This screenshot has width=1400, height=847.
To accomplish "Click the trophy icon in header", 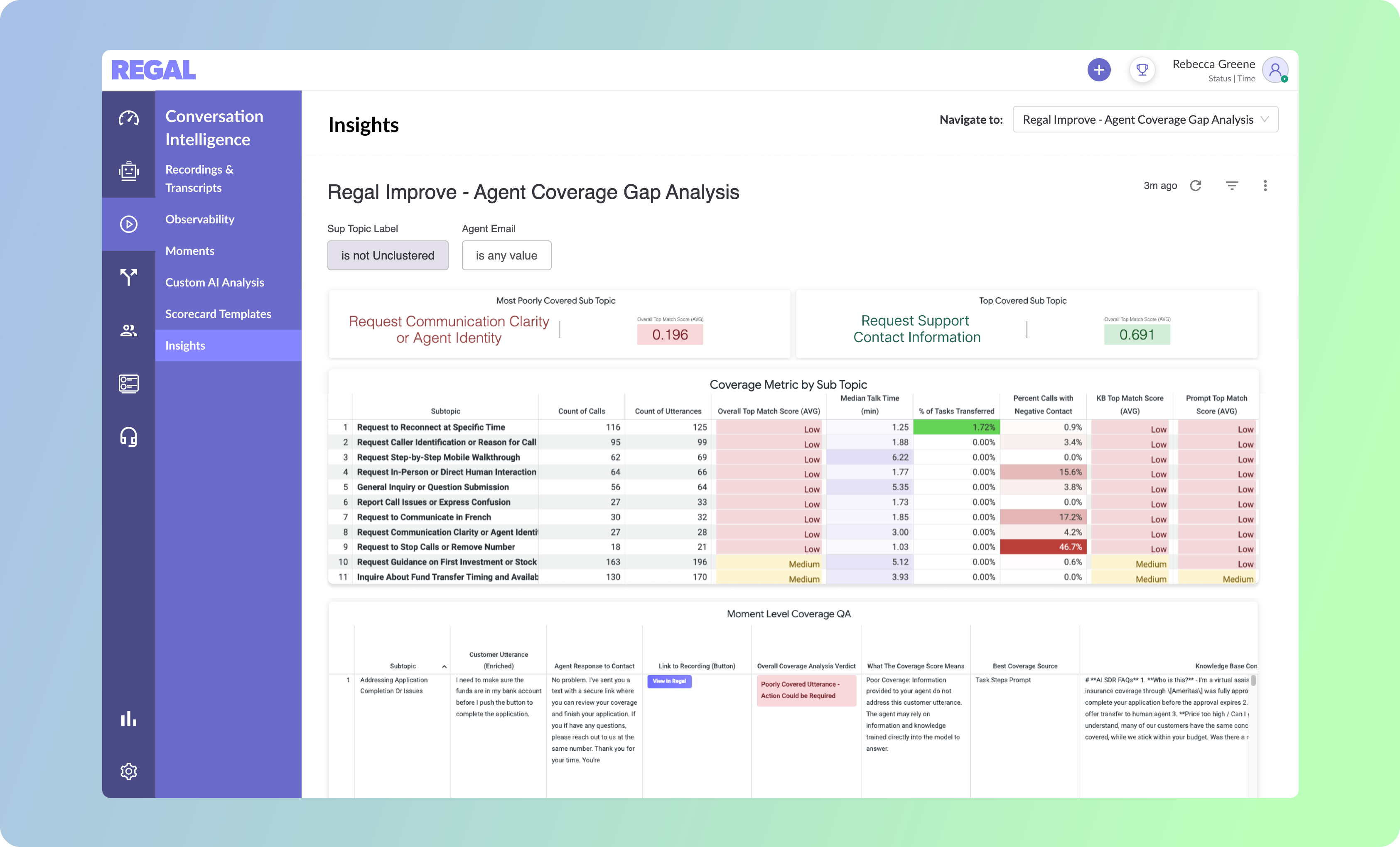I will tap(1142, 70).
